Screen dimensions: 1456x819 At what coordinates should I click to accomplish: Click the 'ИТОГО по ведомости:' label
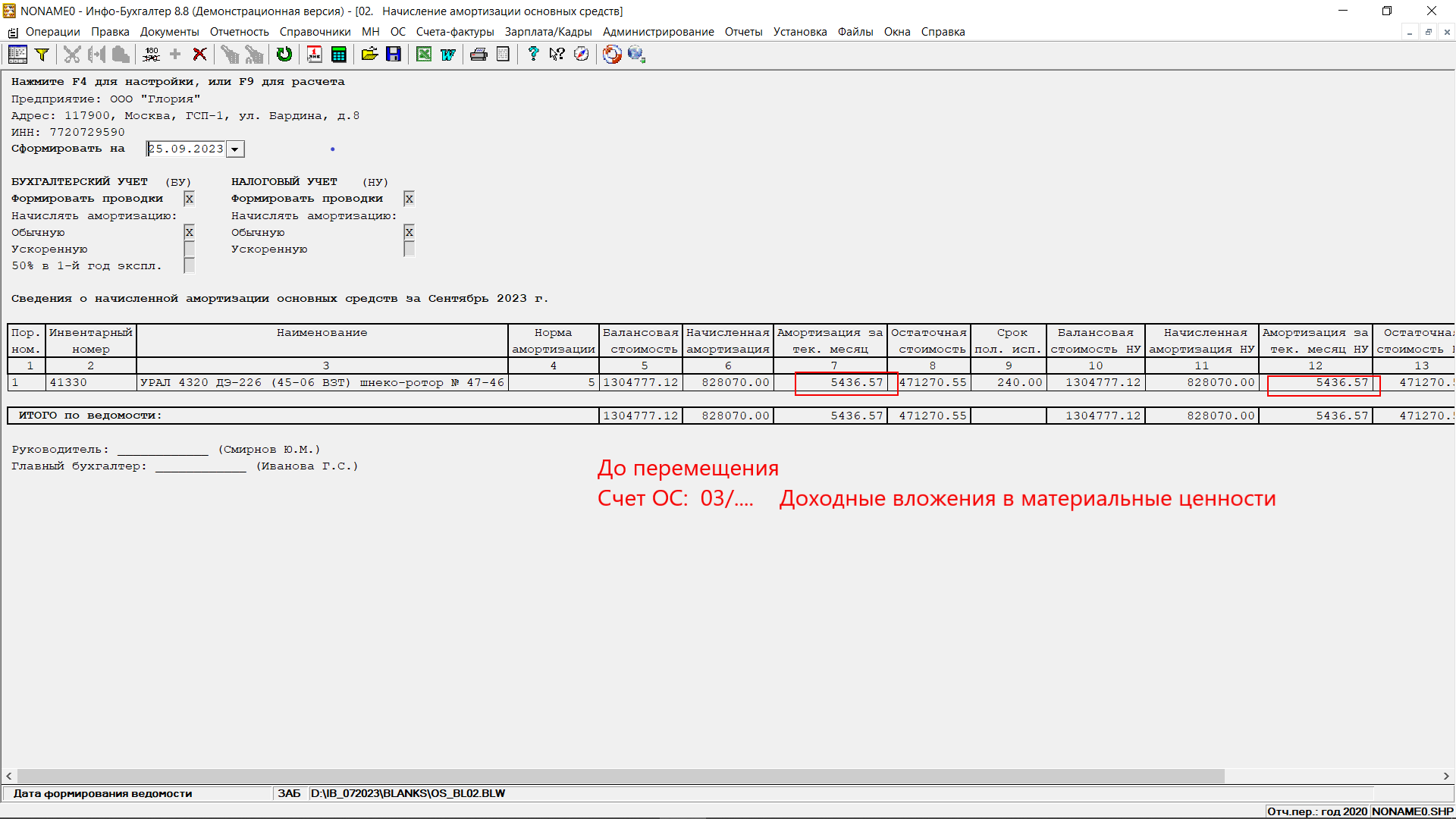click(x=90, y=416)
